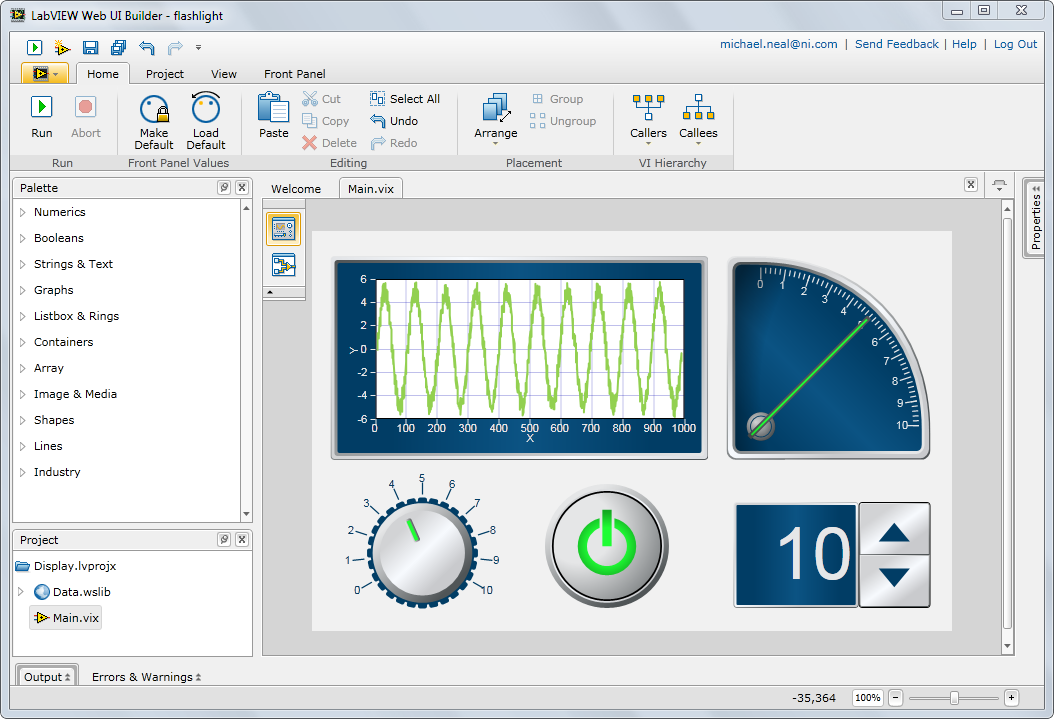Image resolution: width=1054 pixels, height=719 pixels.
Task: Click the Load Default icon
Action: click(206, 109)
